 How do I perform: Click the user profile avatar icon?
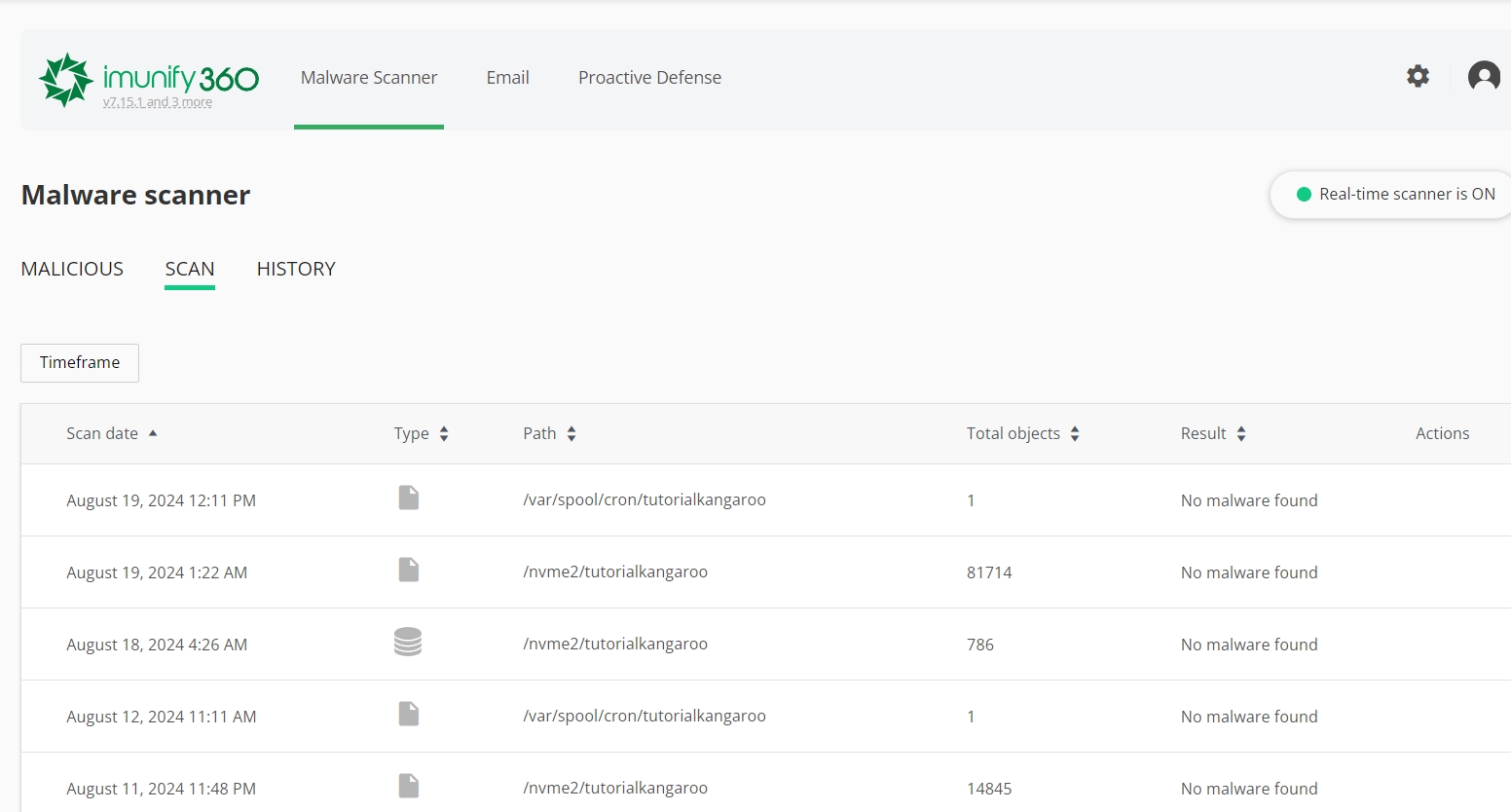1483,75
